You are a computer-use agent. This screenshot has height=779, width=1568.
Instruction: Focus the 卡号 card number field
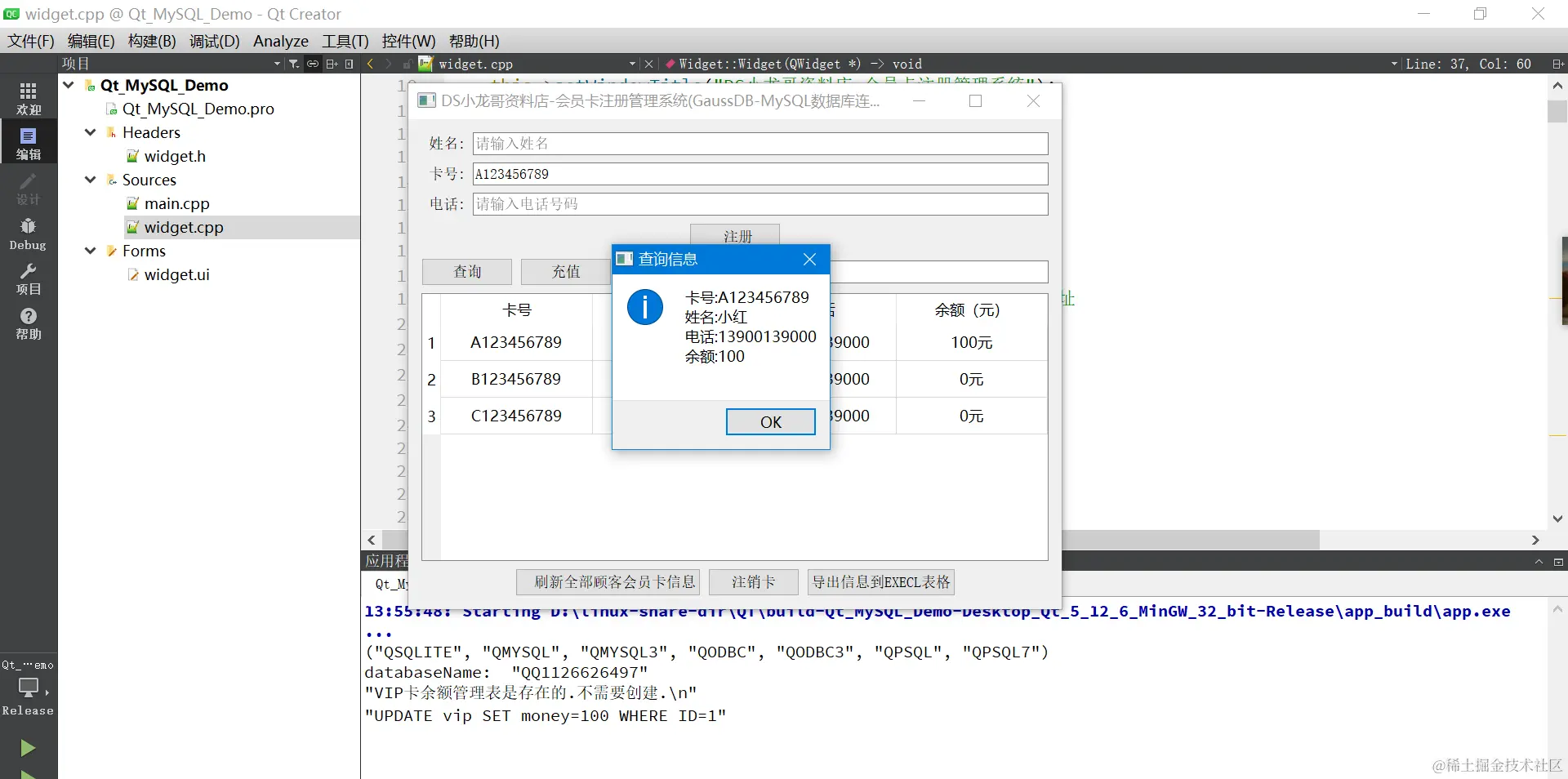point(760,174)
